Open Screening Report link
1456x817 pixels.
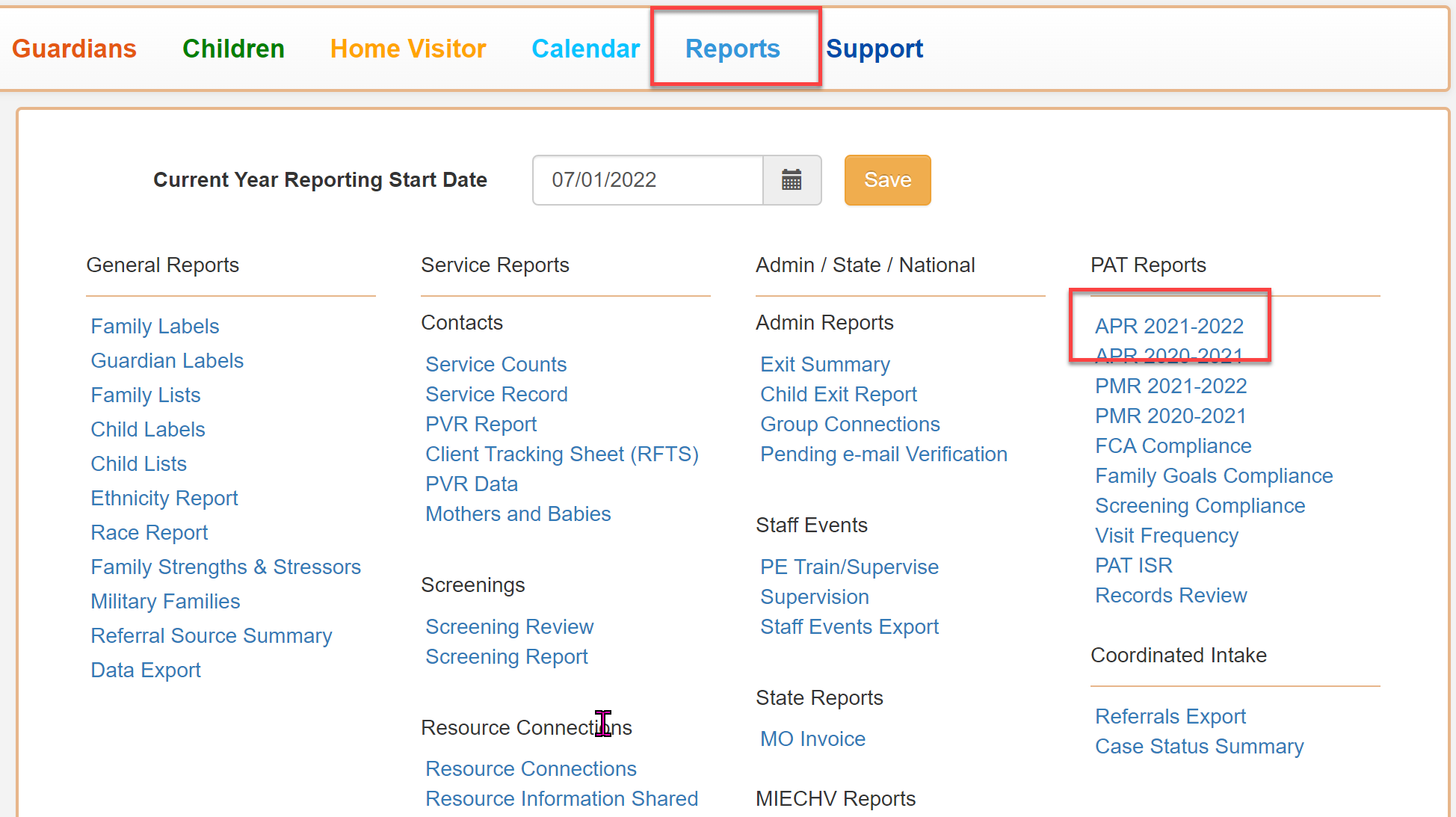(x=507, y=657)
